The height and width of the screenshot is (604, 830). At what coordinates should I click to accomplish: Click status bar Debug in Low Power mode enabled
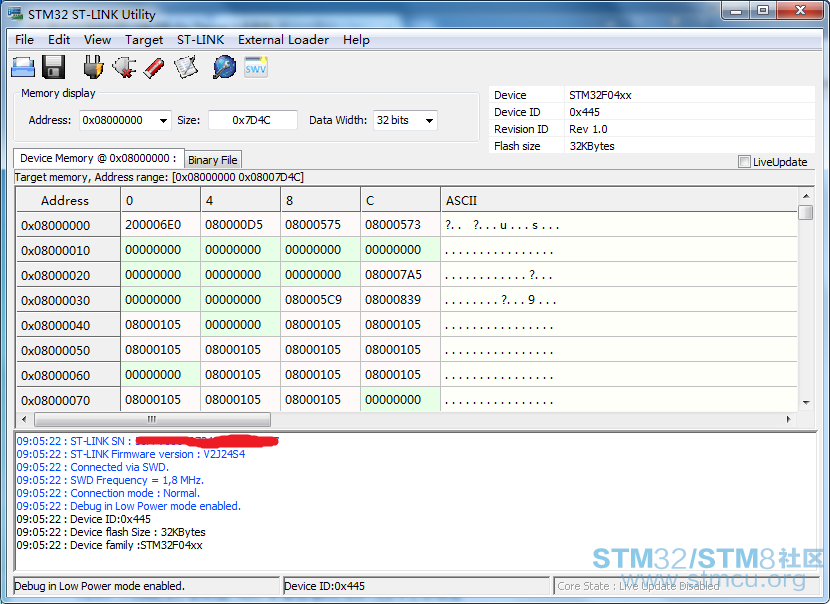100,586
